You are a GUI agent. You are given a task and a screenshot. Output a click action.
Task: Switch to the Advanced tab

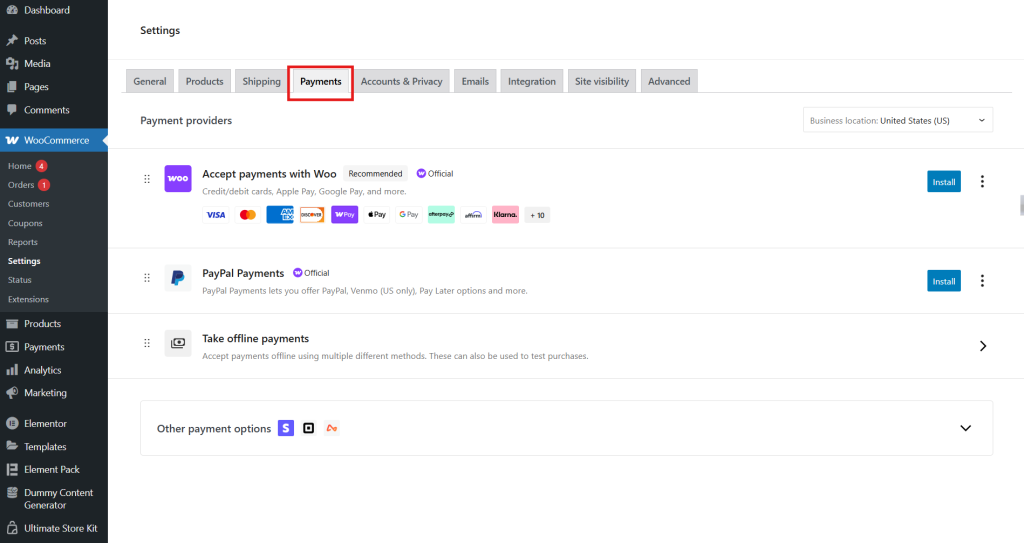[669, 81]
